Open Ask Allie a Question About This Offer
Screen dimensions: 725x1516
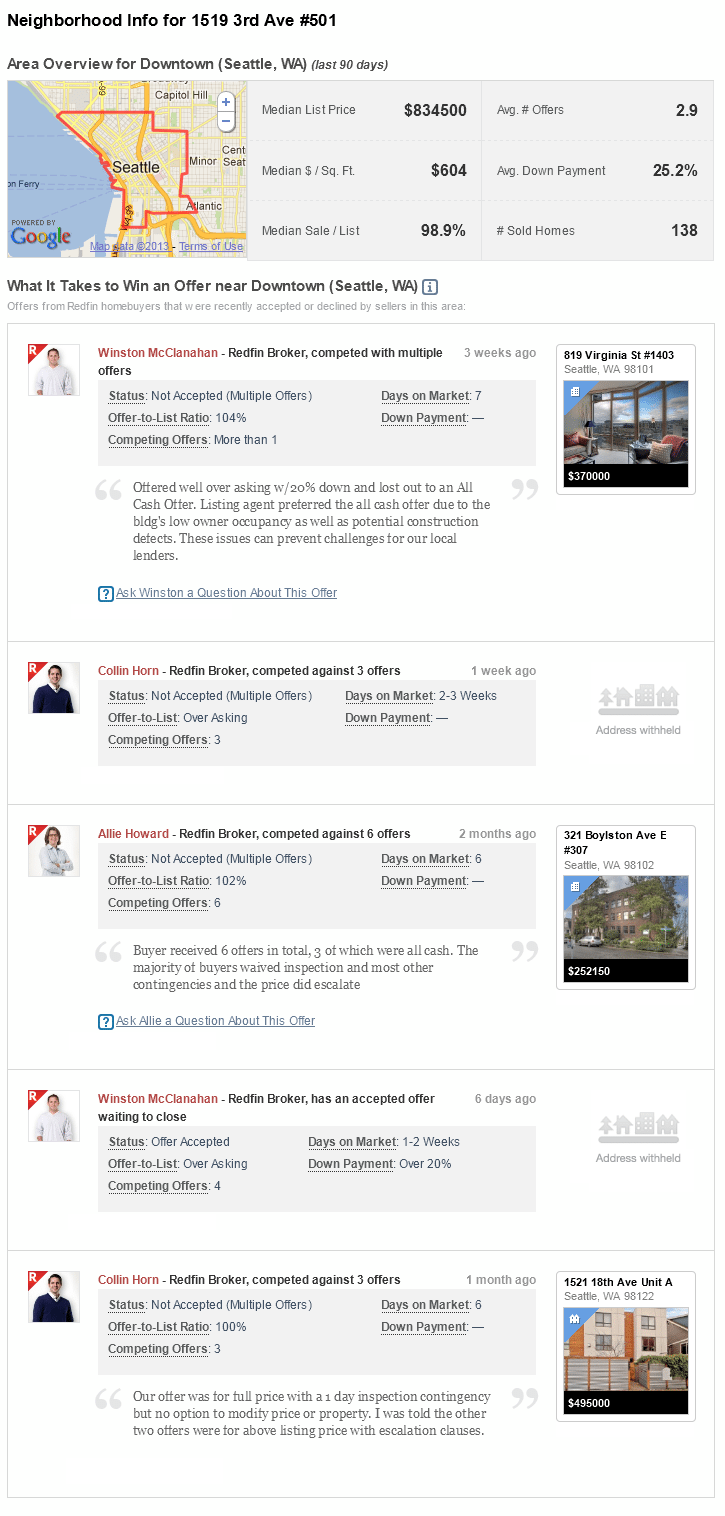[215, 1021]
